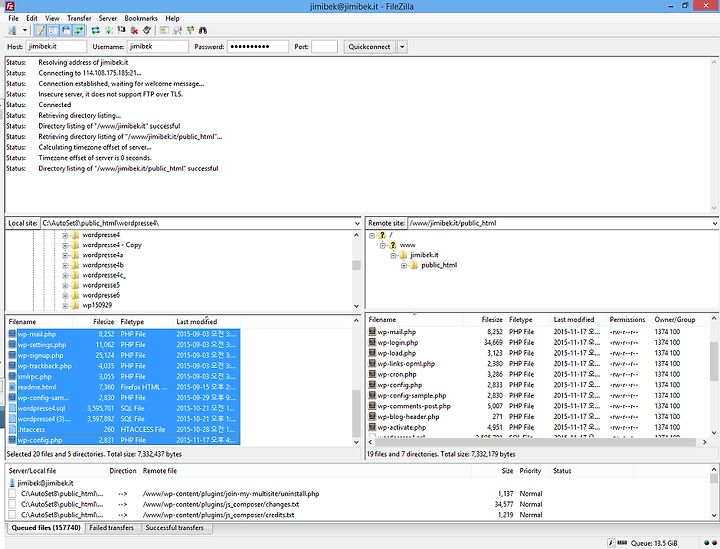Toggle message log display
The height and width of the screenshot is (549, 720).
pos(40,30)
